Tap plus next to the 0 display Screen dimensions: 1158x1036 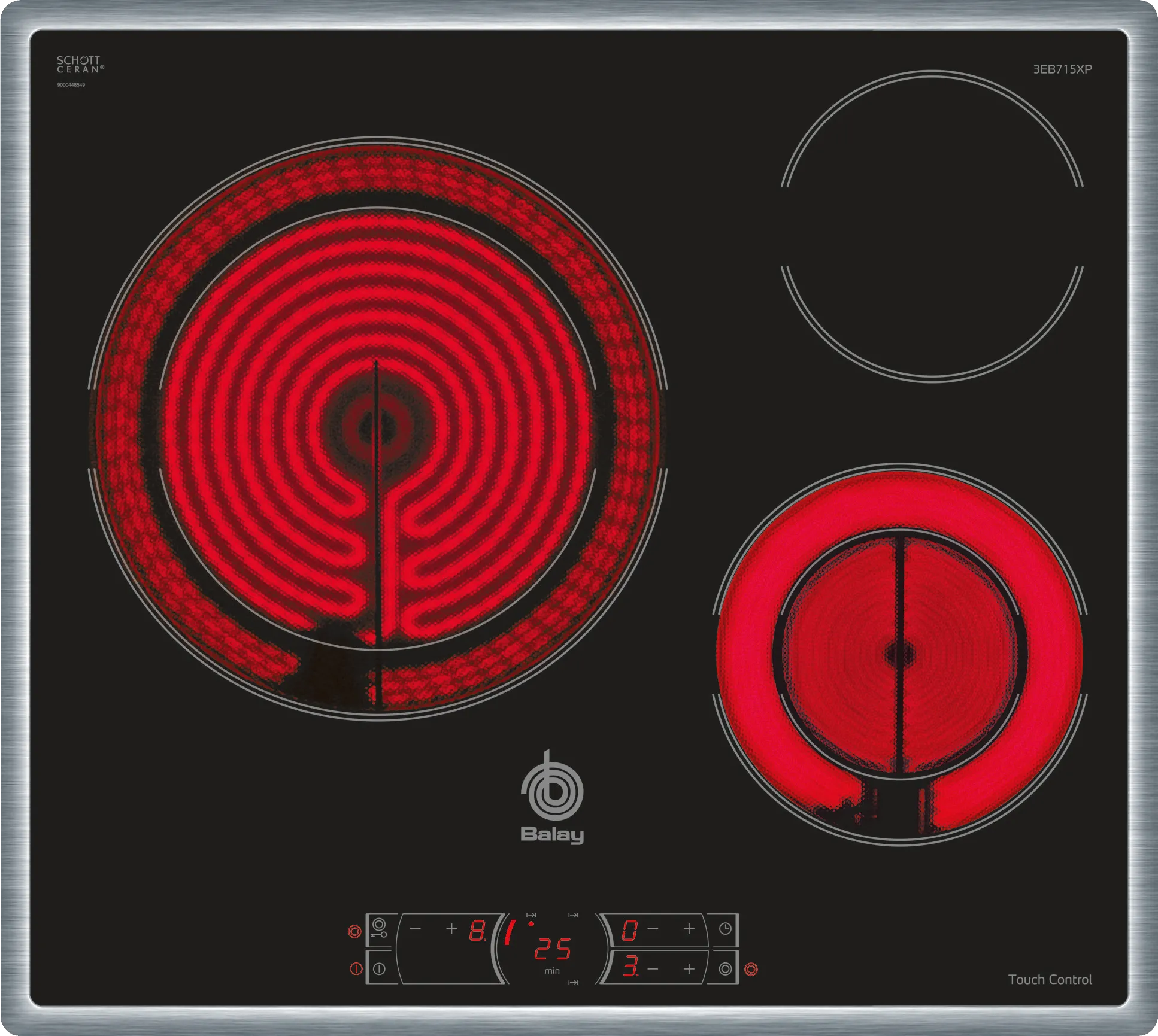click(689, 928)
